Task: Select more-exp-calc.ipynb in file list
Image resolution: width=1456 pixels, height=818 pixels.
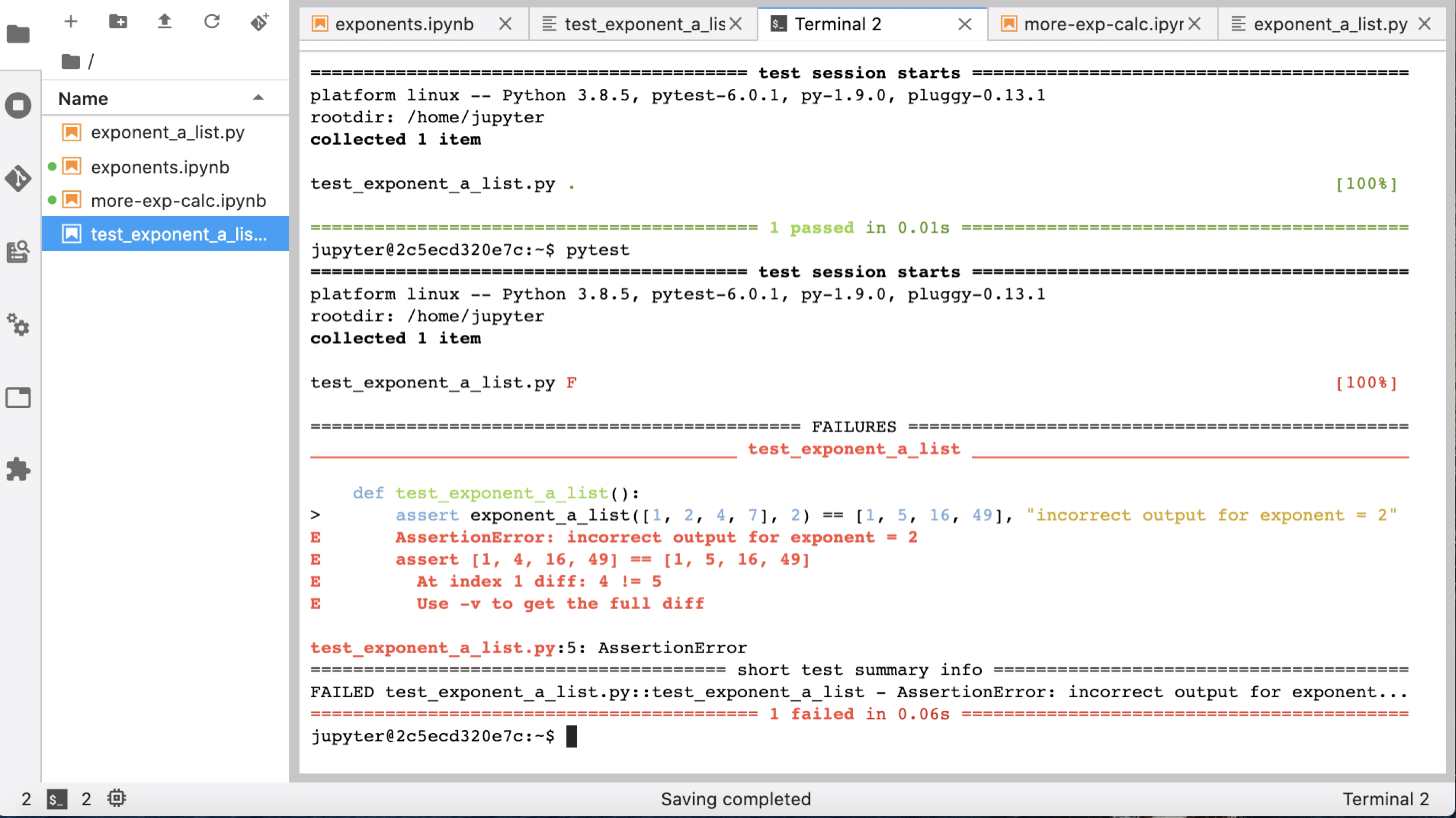Action: pyautogui.click(x=178, y=201)
